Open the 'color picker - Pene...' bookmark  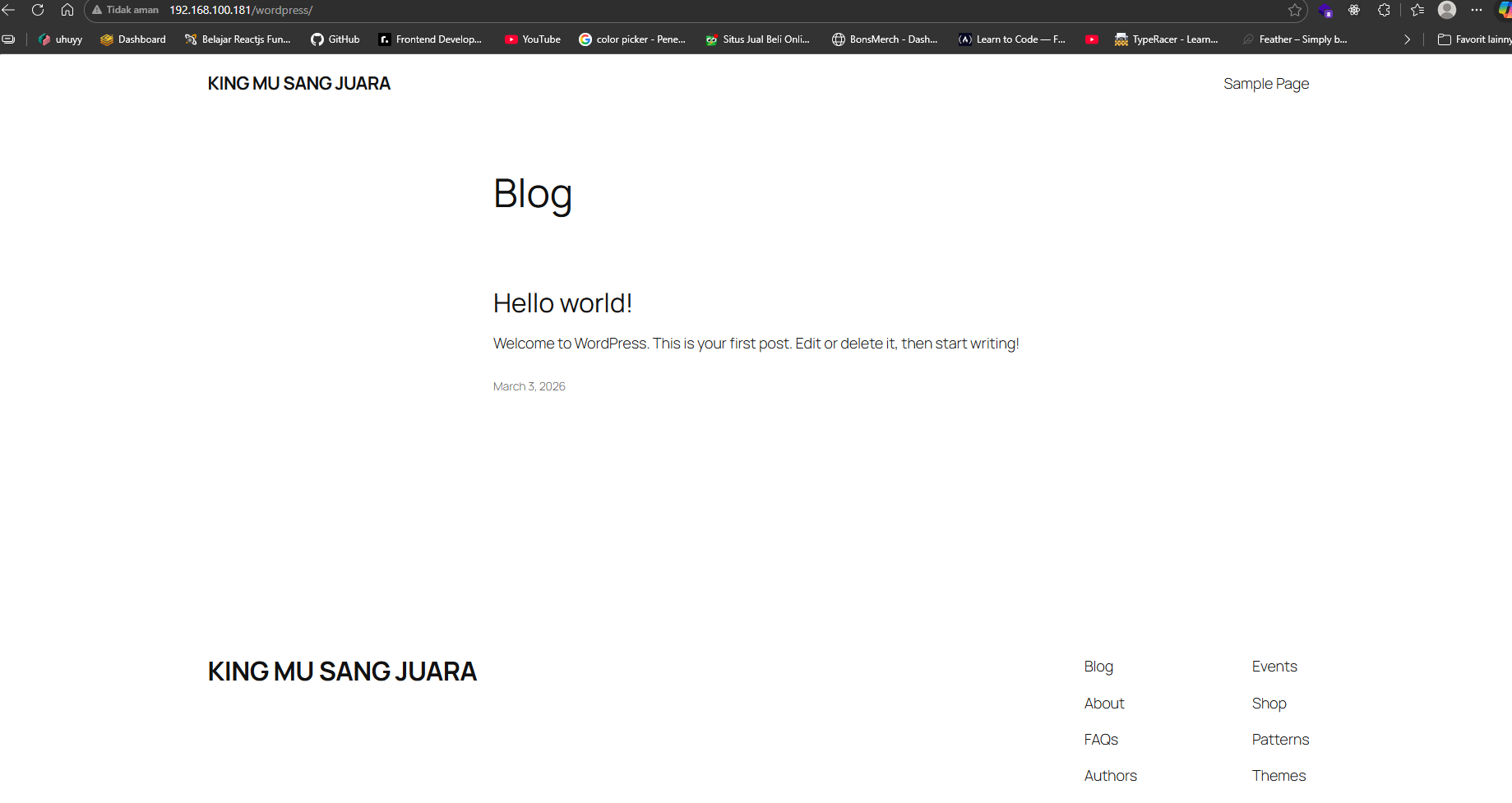632,39
